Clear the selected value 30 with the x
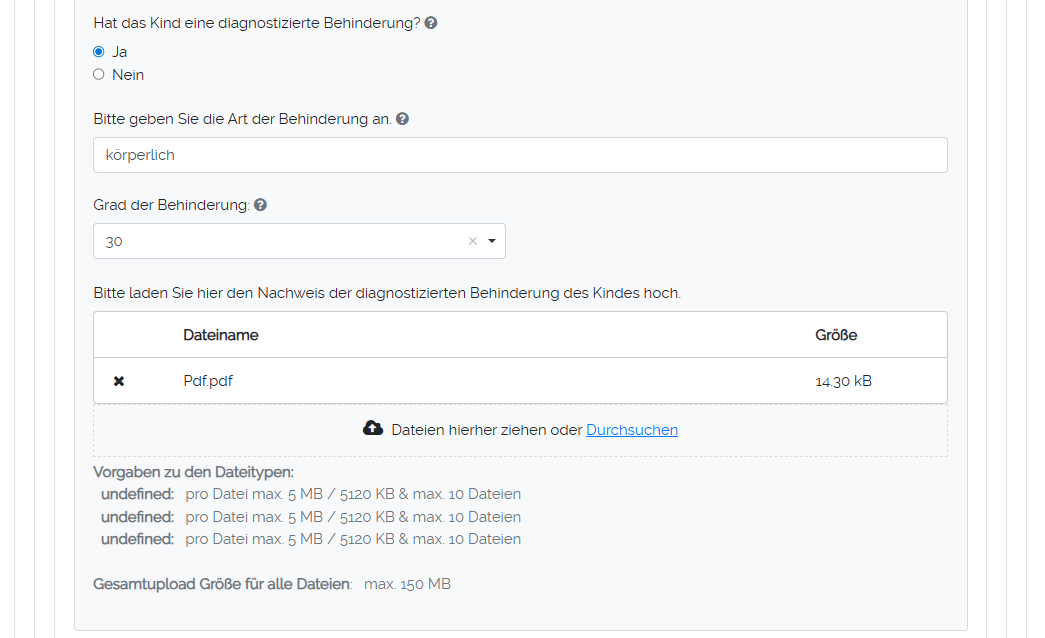The width and height of the screenshot is (1045, 638). click(x=473, y=241)
